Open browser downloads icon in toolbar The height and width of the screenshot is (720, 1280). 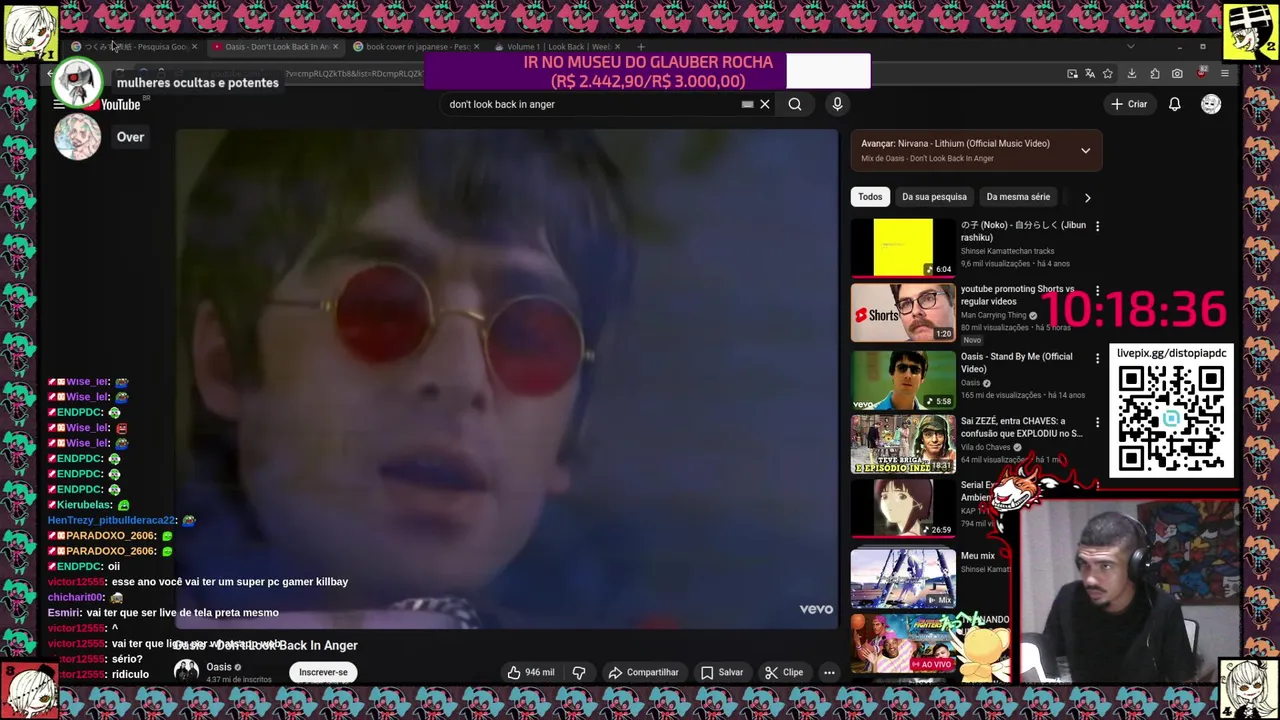1132,74
